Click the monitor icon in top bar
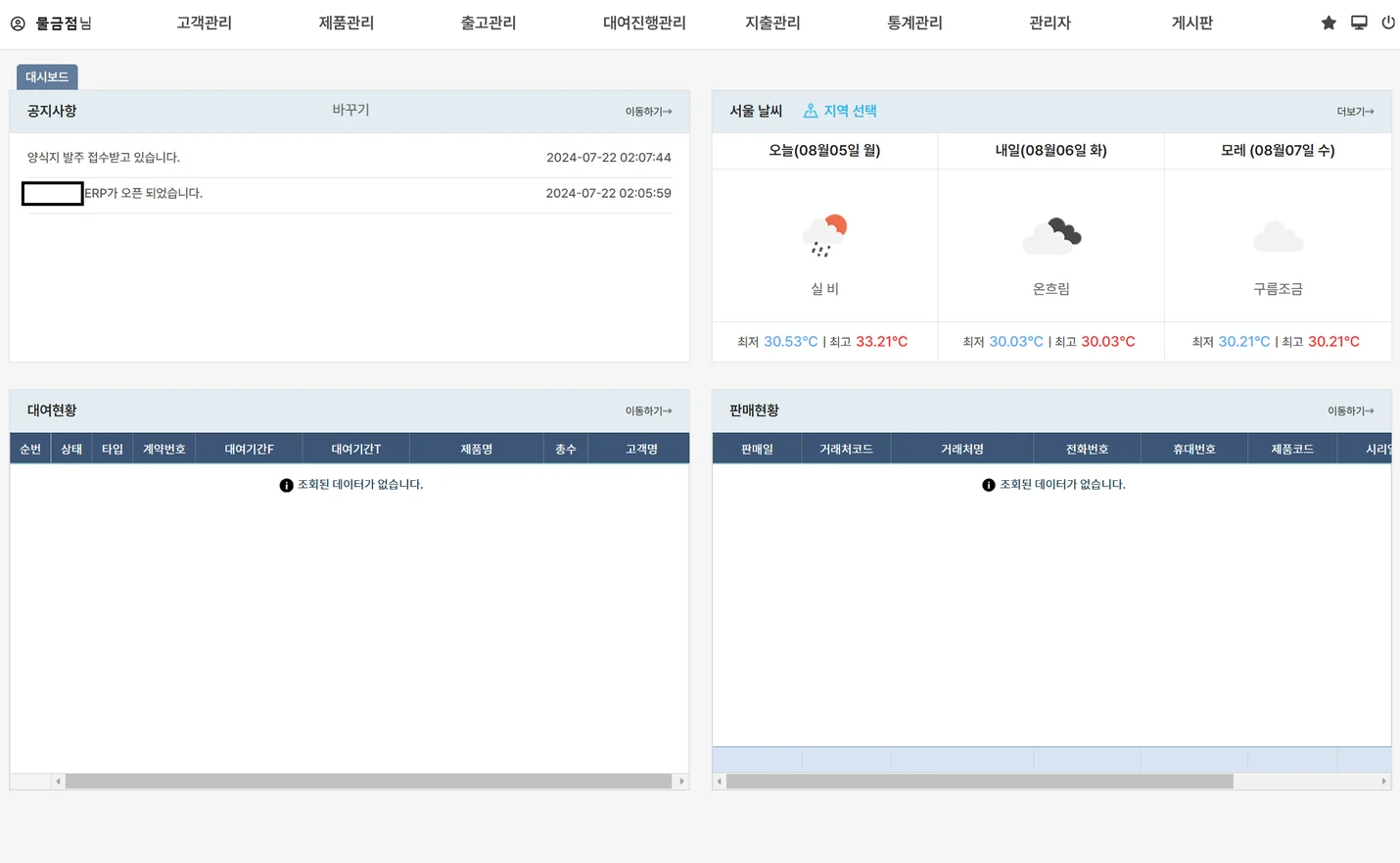The width and height of the screenshot is (1400, 863). [x=1359, y=23]
